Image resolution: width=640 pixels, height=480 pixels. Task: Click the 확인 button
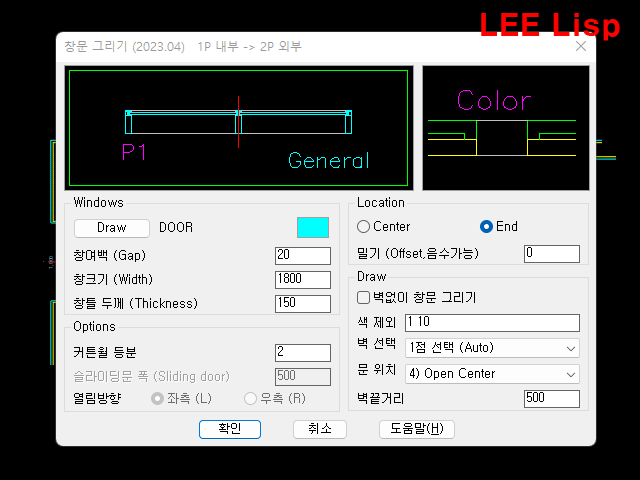(x=230, y=429)
